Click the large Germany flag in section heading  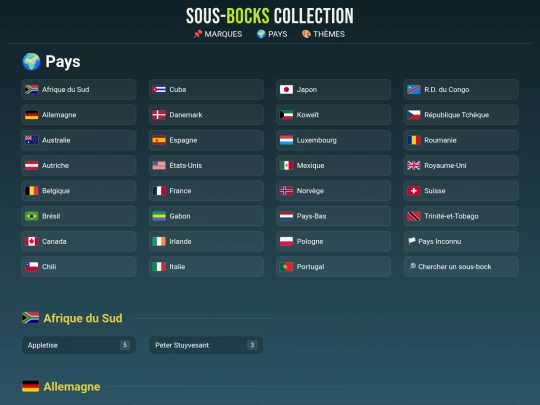click(x=31, y=386)
